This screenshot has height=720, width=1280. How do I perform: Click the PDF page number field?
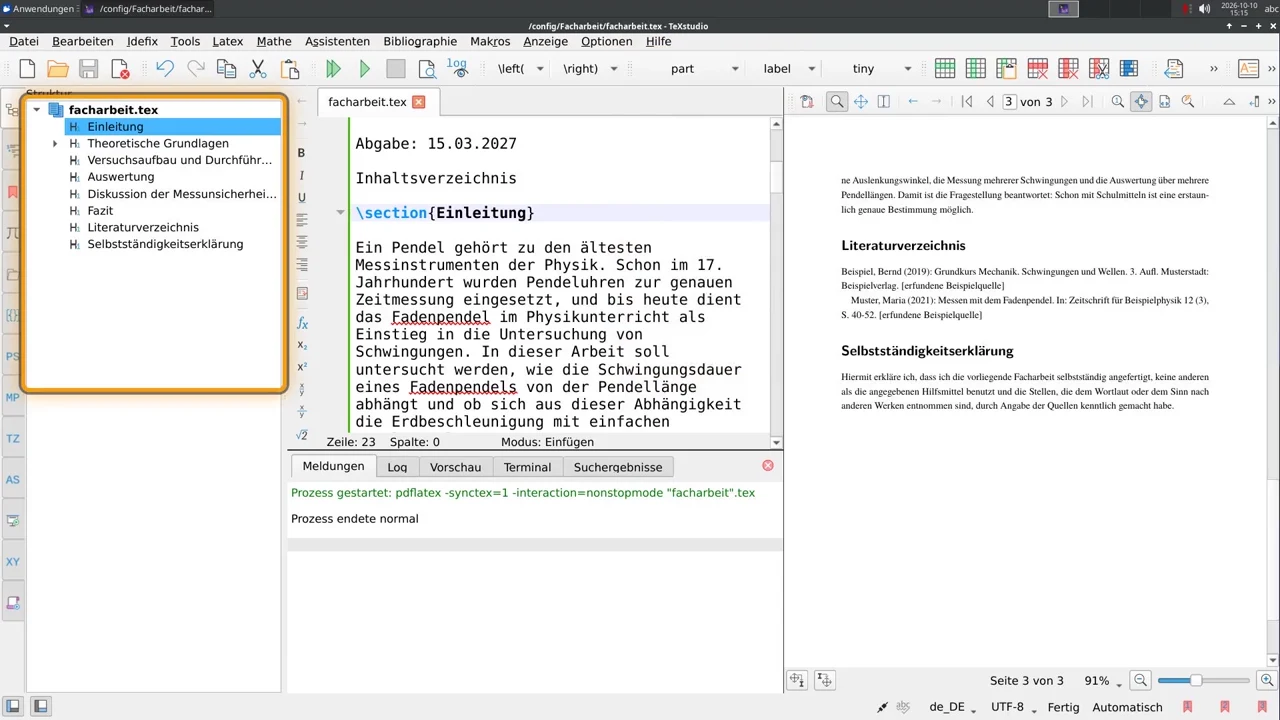[1009, 102]
